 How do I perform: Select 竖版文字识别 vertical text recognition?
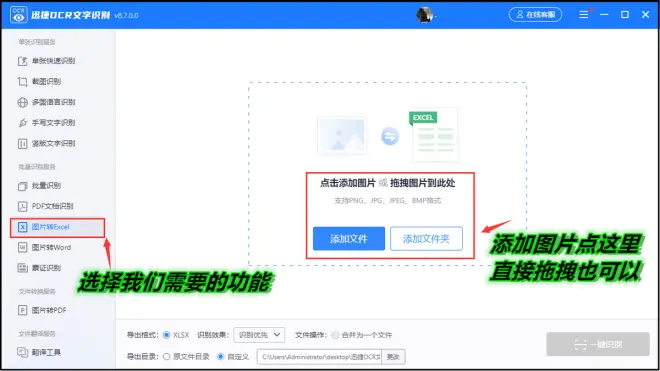tap(46, 144)
